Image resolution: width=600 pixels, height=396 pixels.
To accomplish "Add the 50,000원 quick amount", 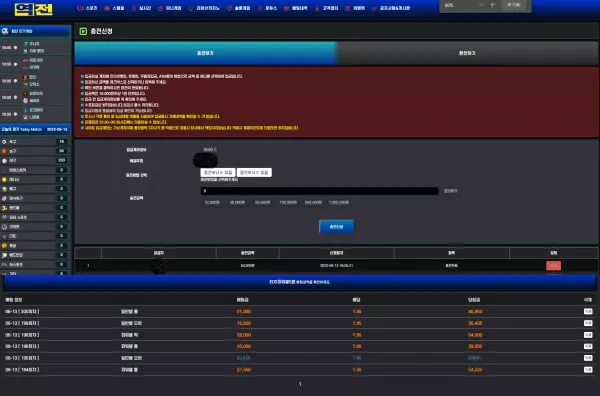I will [262, 202].
